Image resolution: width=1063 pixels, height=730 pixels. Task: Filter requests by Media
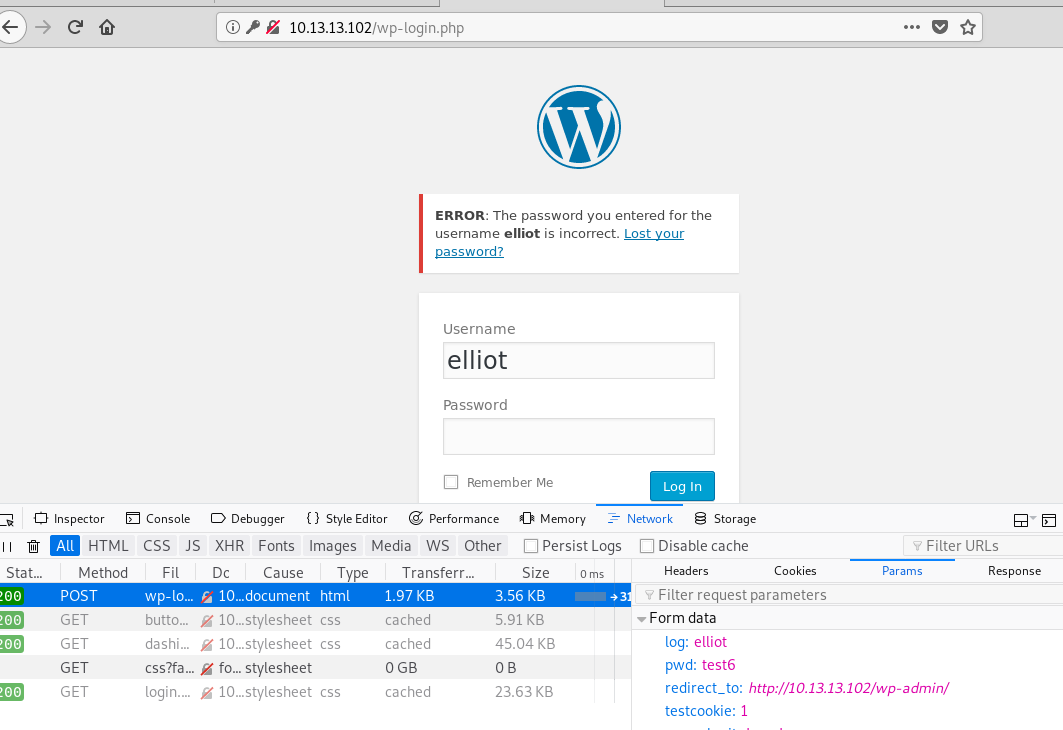(390, 546)
